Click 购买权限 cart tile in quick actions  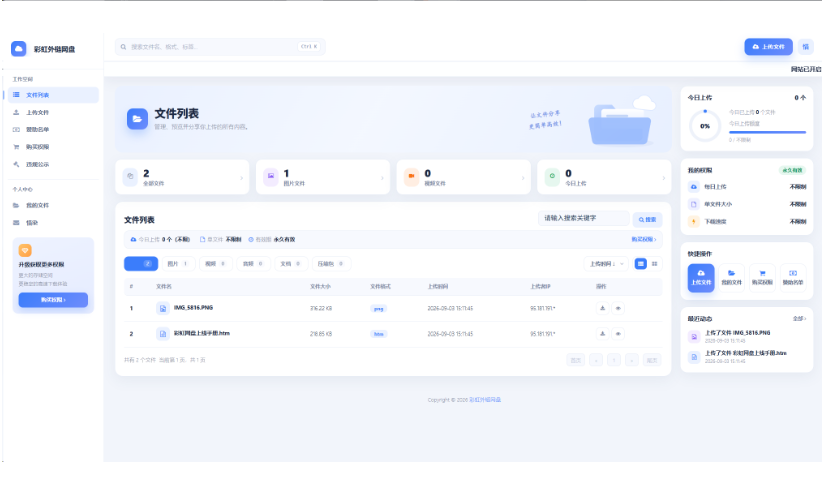(x=762, y=277)
